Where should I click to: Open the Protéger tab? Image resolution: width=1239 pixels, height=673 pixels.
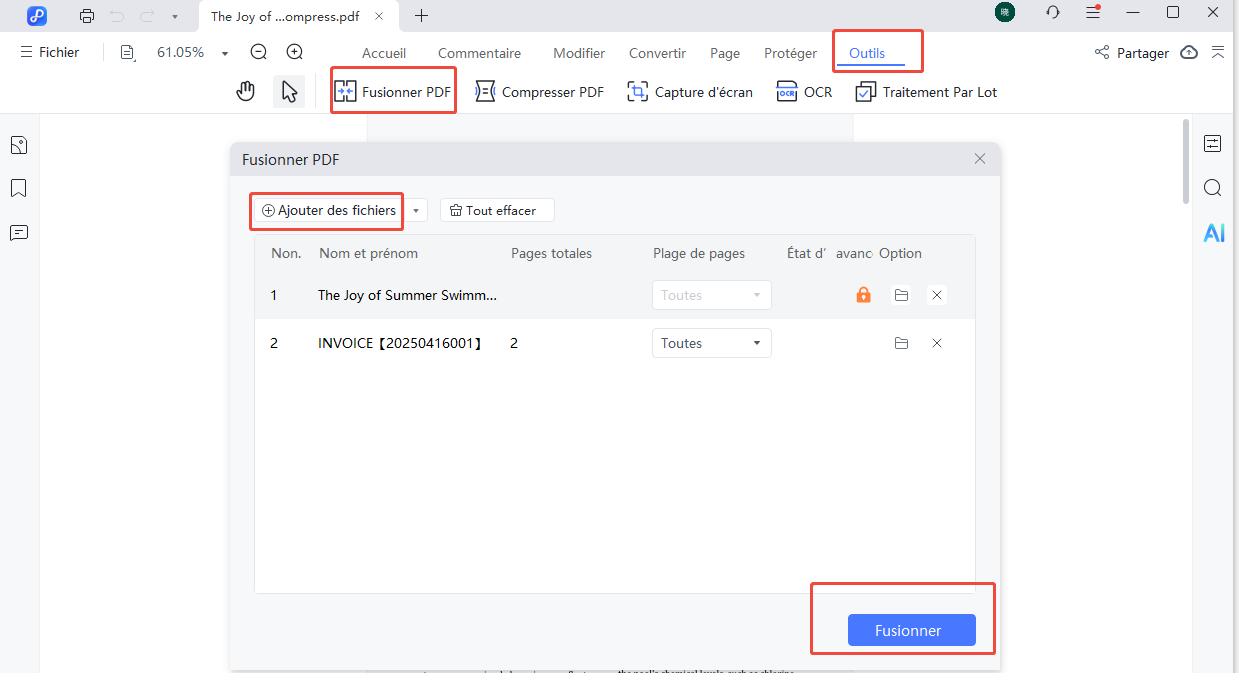[790, 53]
